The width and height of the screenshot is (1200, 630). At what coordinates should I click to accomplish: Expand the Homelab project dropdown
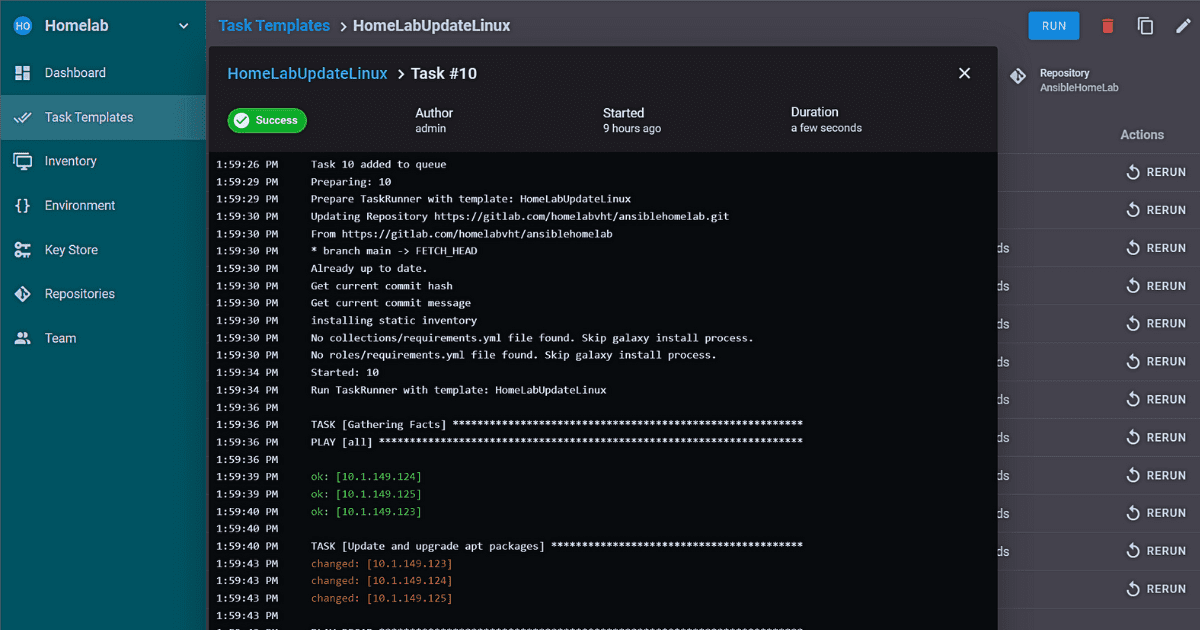(183, 26)
